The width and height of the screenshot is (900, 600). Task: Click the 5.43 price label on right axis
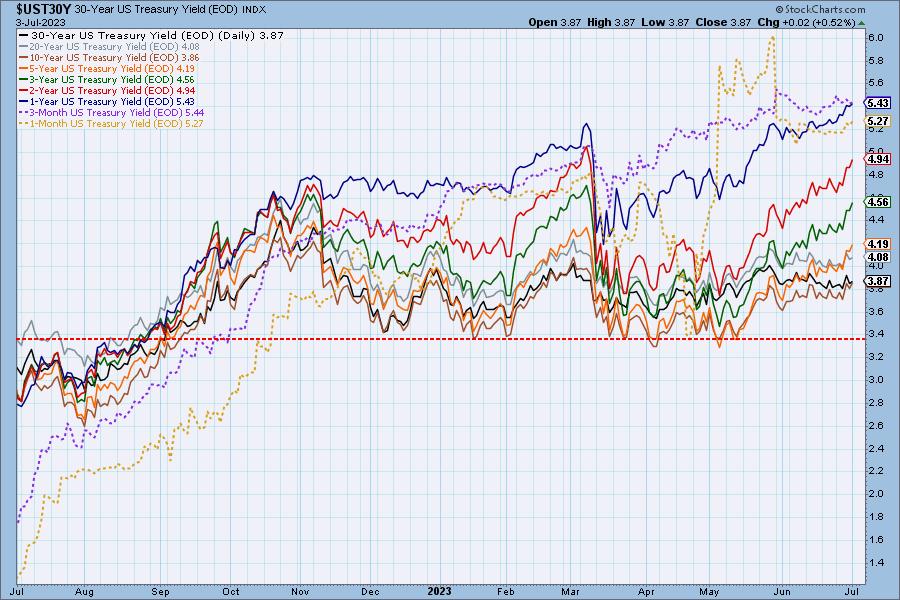878,103
